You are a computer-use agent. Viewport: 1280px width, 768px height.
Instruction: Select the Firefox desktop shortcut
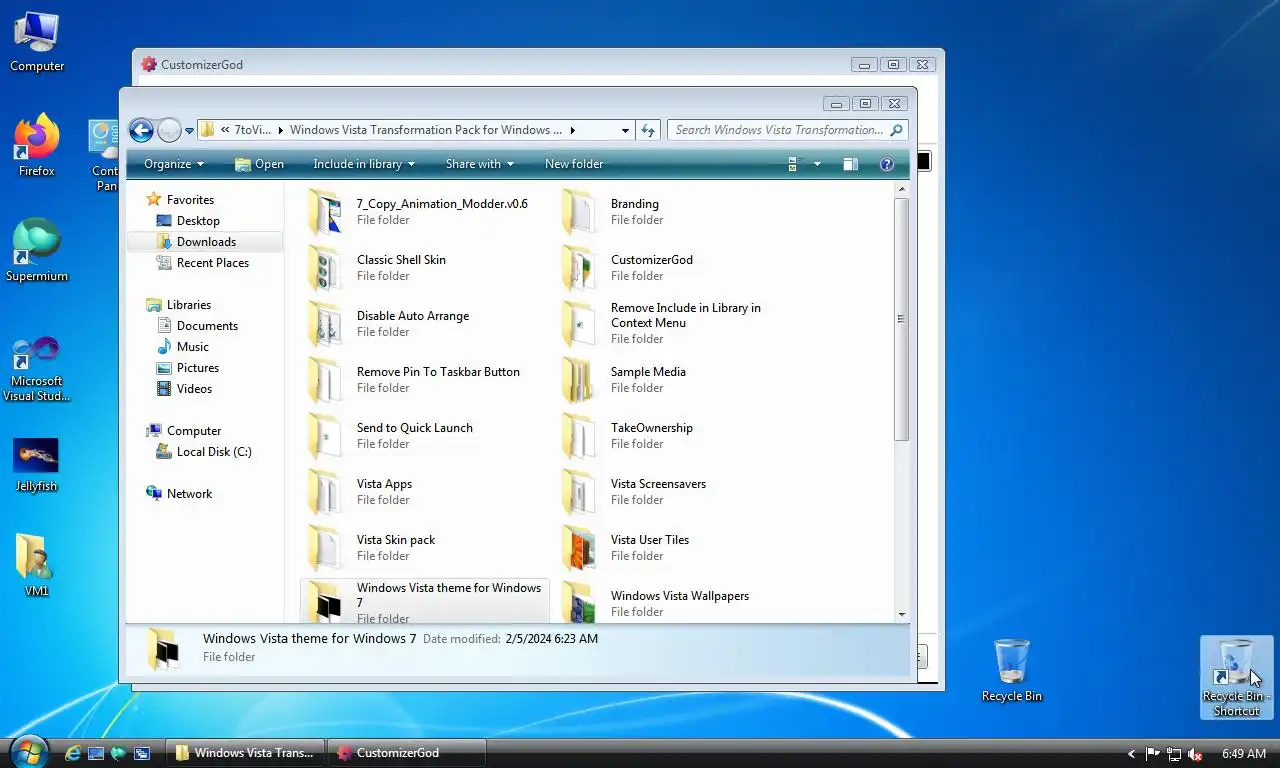[37, 146]
